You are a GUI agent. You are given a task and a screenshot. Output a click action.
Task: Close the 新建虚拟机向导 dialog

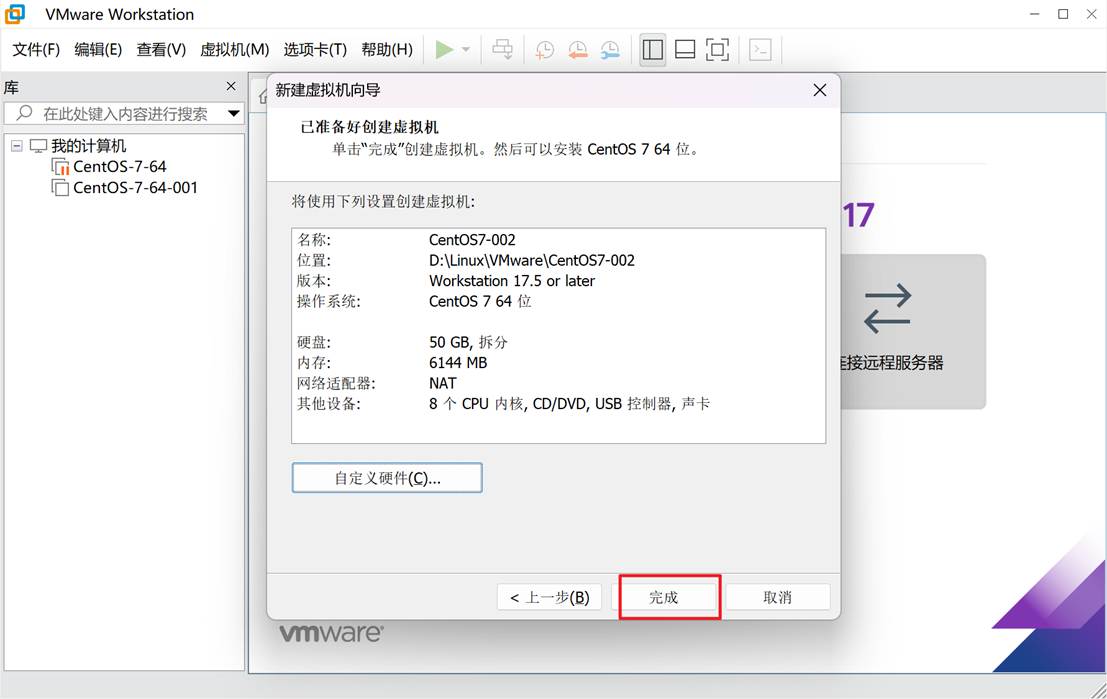tap(820, 90)
